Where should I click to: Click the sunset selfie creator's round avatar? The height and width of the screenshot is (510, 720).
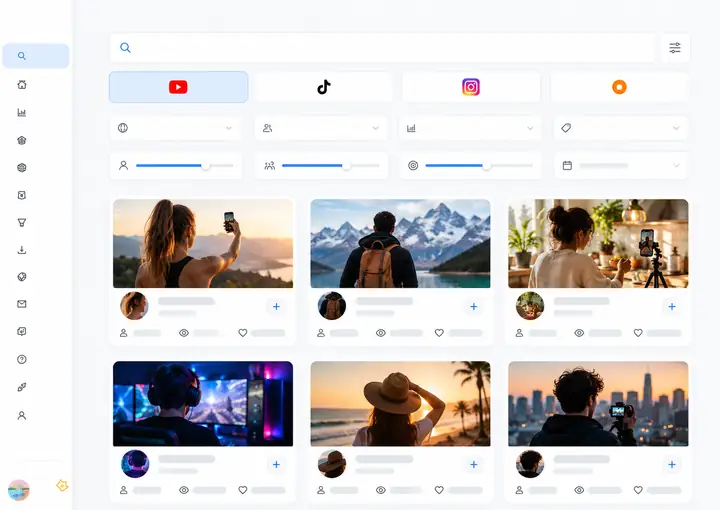coord(134,306)
